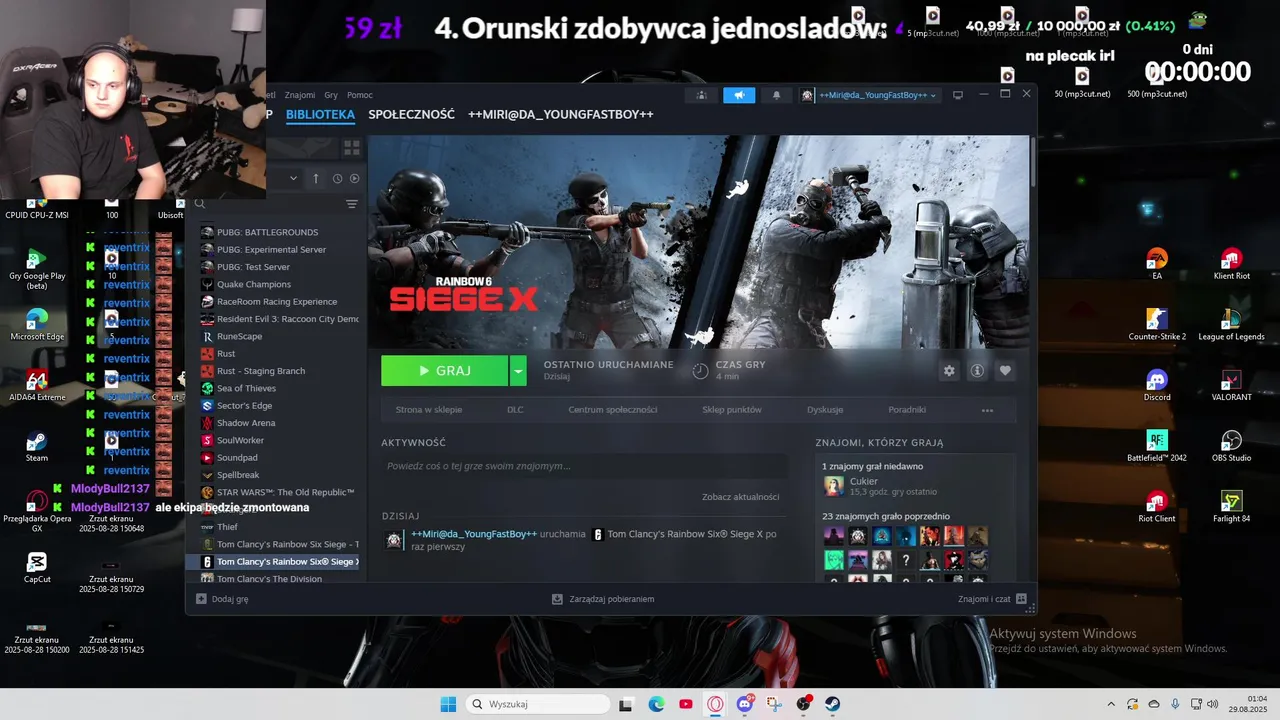Open the Windows Start menu
Viewport: 1280px width, 720px height.
coord(448,704)
